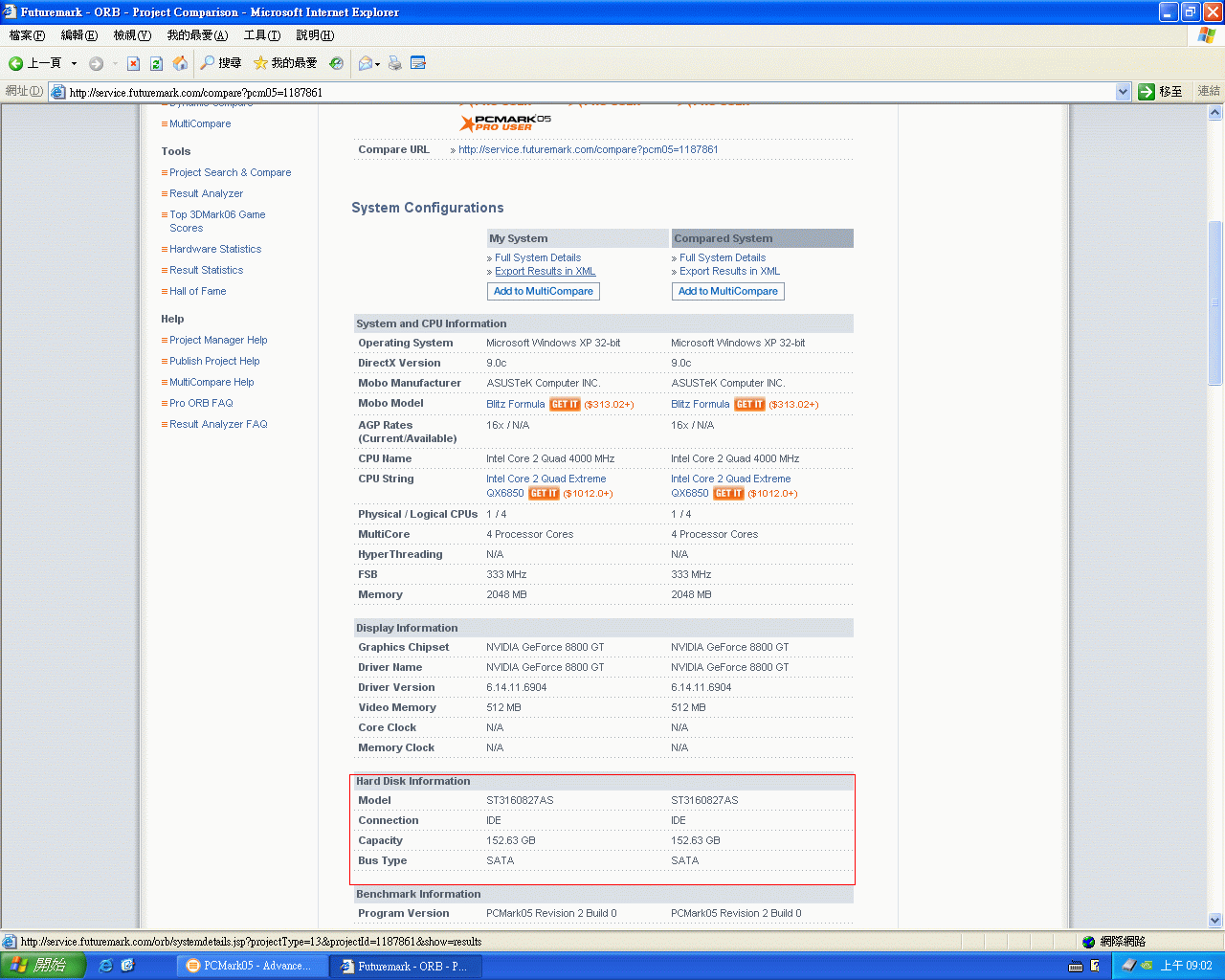The height and width of the screenshot is (980, 1225).
Task: Click My System Export Results in XML
Action: [x=545, y=271]
